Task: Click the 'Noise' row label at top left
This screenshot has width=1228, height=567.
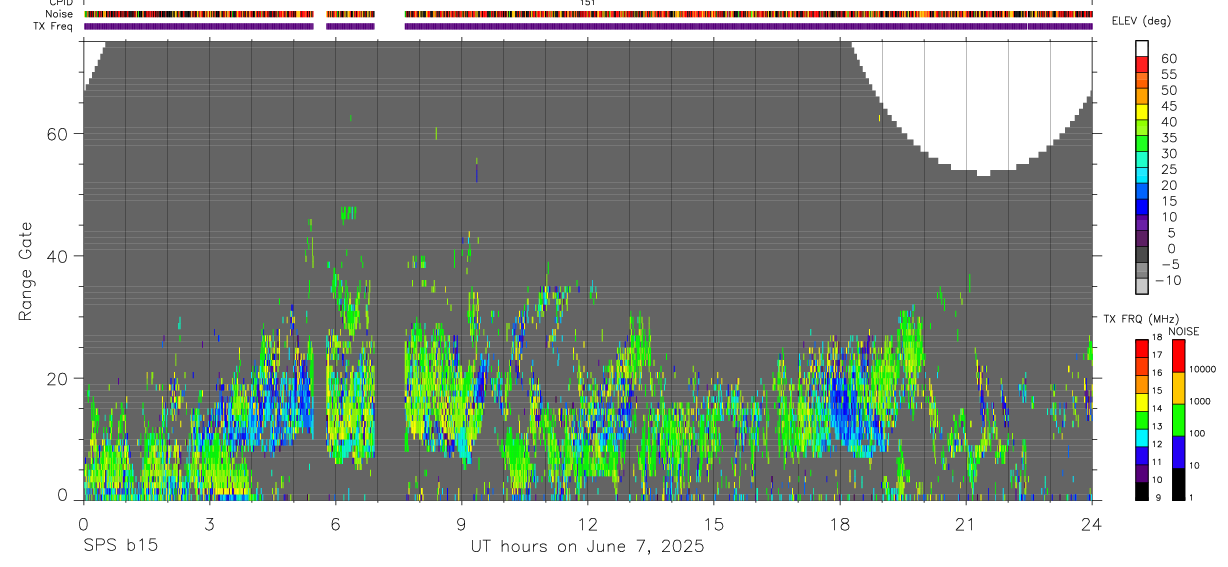Action: click(60, 14)
